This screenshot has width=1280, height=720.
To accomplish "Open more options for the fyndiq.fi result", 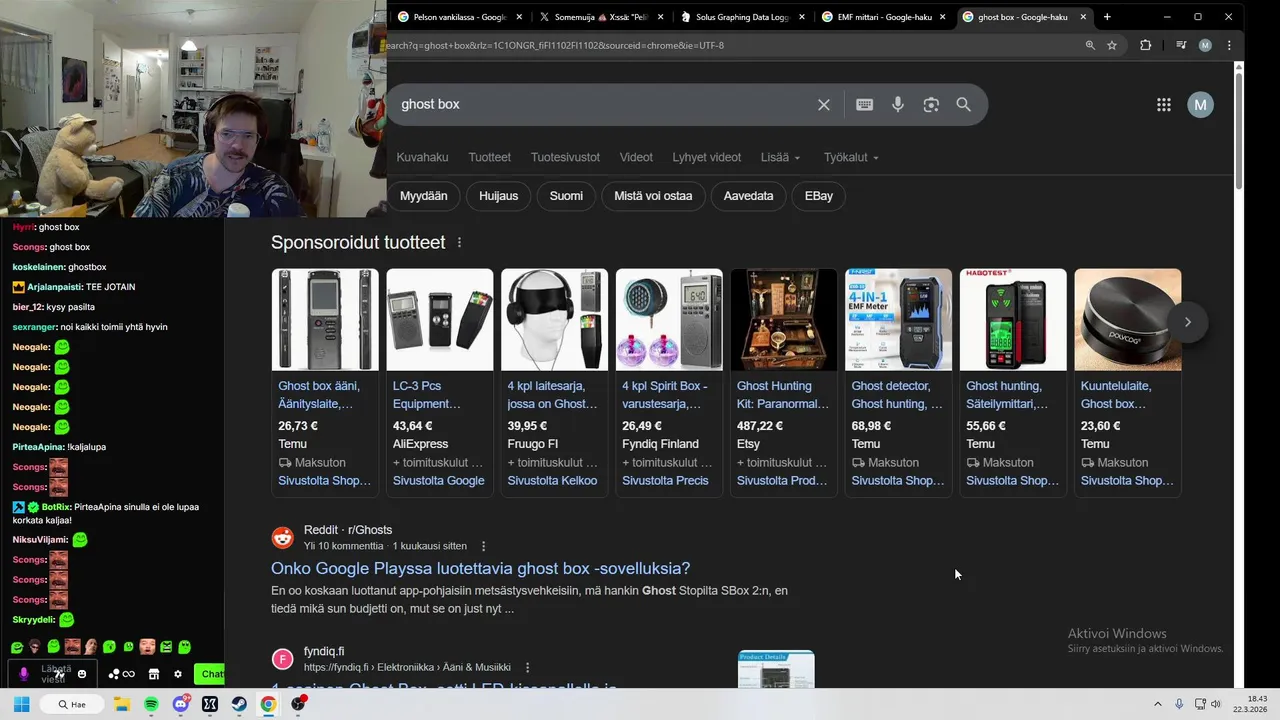I will tap(527, 667).
